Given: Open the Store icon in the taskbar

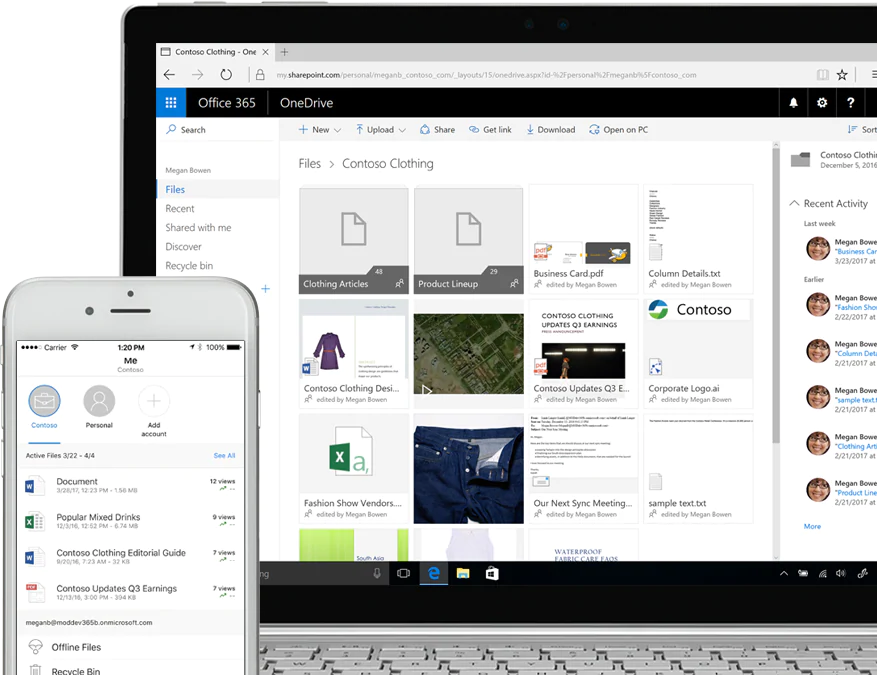Looking at the screenshot, I should pyautogui.click(x=492, y=573).
